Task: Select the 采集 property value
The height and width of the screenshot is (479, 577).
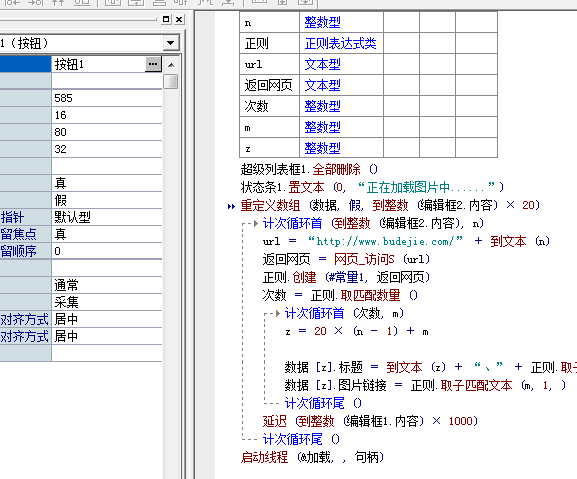Action: coord(107,302)
